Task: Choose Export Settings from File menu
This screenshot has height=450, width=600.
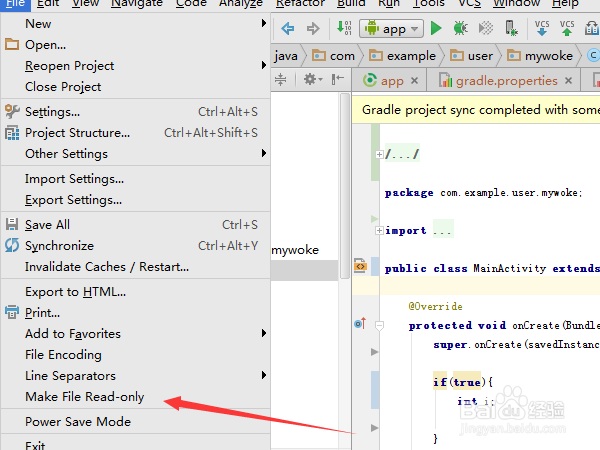Action: [135, 200]
